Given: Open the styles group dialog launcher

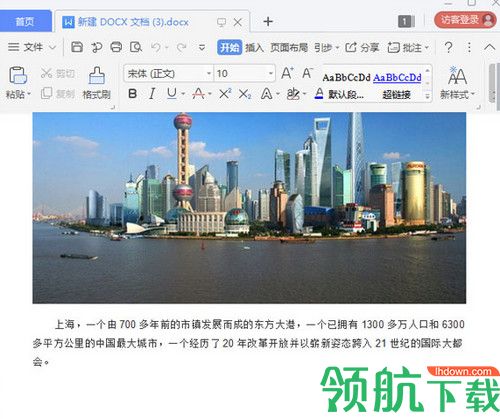Looking at the screenshot, I should 479,107.
